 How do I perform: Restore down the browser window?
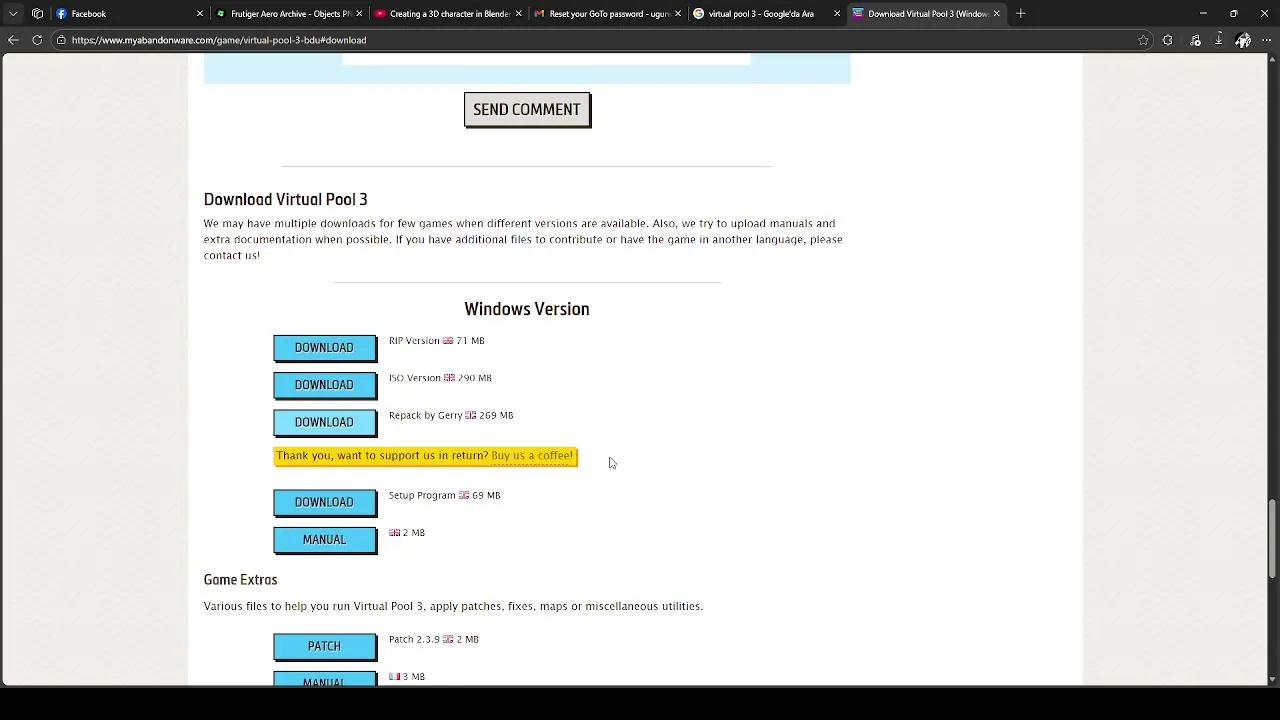[1234, 13]
